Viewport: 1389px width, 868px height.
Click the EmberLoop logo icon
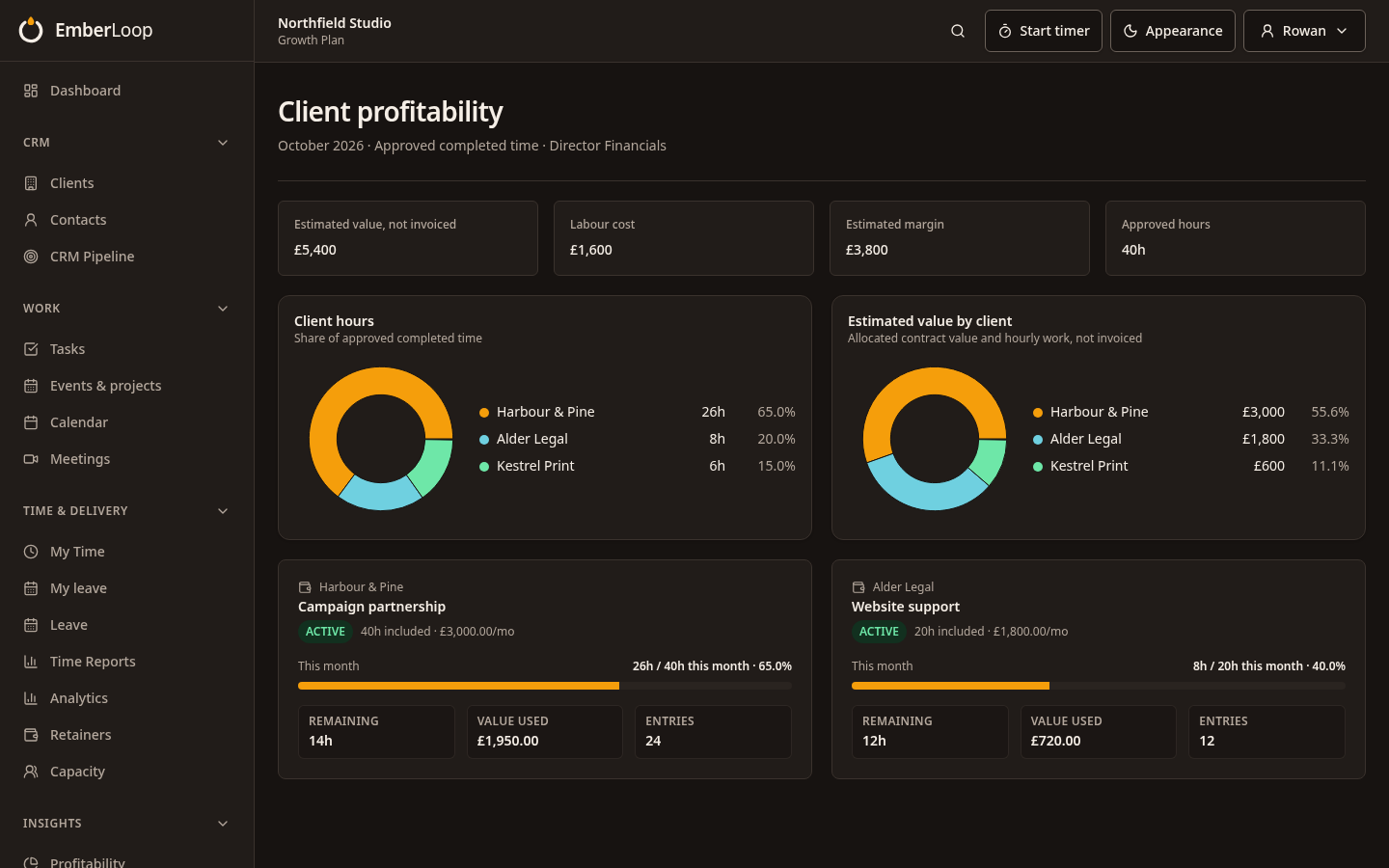(31, 30)
